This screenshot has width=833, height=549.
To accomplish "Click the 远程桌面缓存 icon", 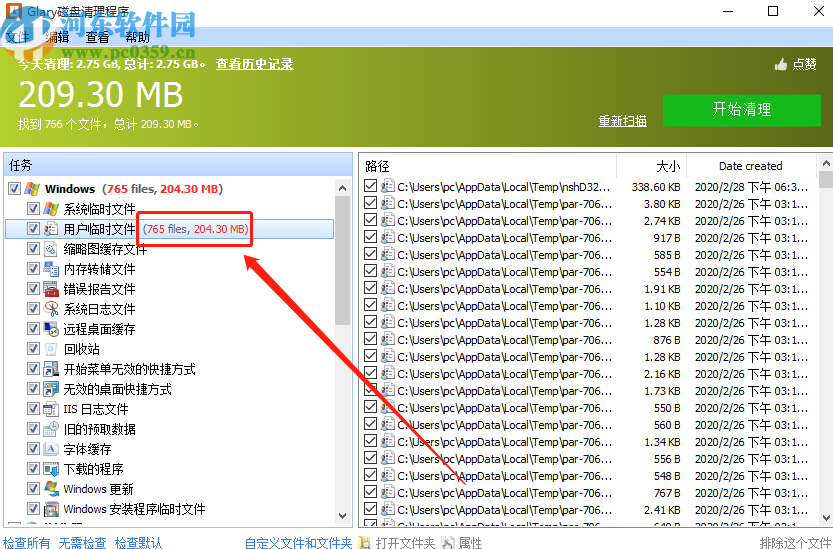I will tap(51, 329).
